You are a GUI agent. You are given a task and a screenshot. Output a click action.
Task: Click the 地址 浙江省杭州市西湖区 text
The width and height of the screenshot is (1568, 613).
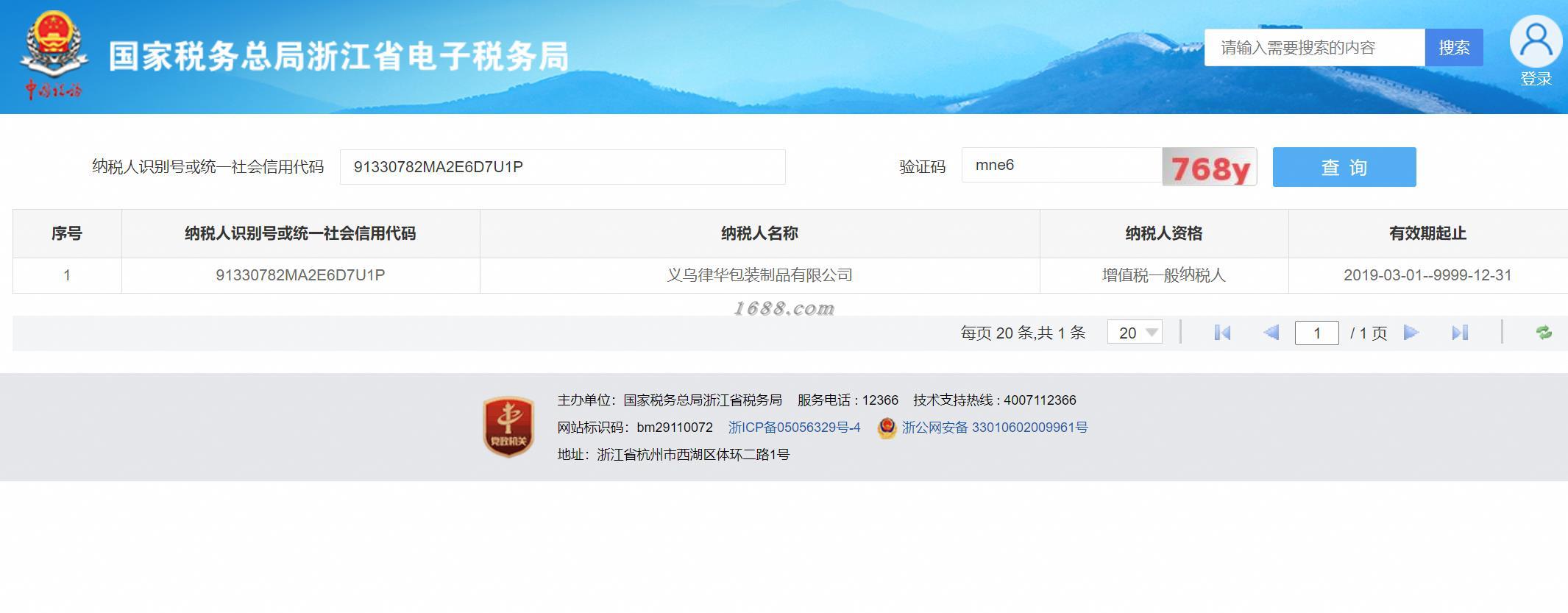point(673,455)
